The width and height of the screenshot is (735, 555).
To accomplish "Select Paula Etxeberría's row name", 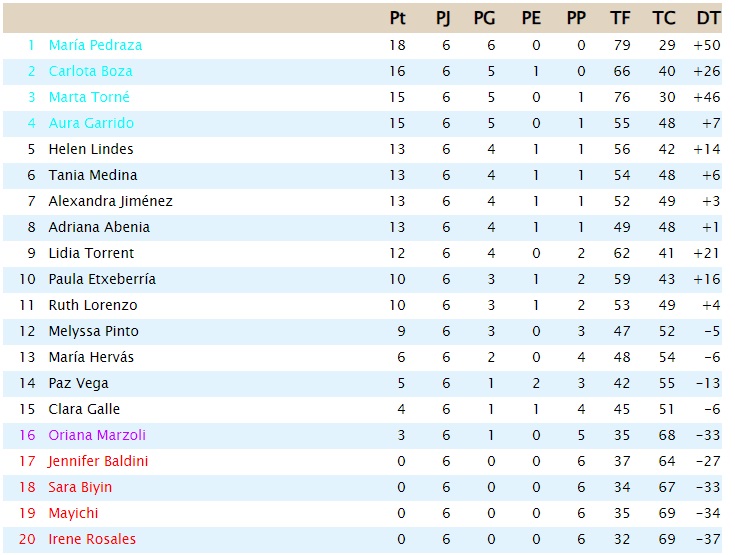I will click(102, 279).
